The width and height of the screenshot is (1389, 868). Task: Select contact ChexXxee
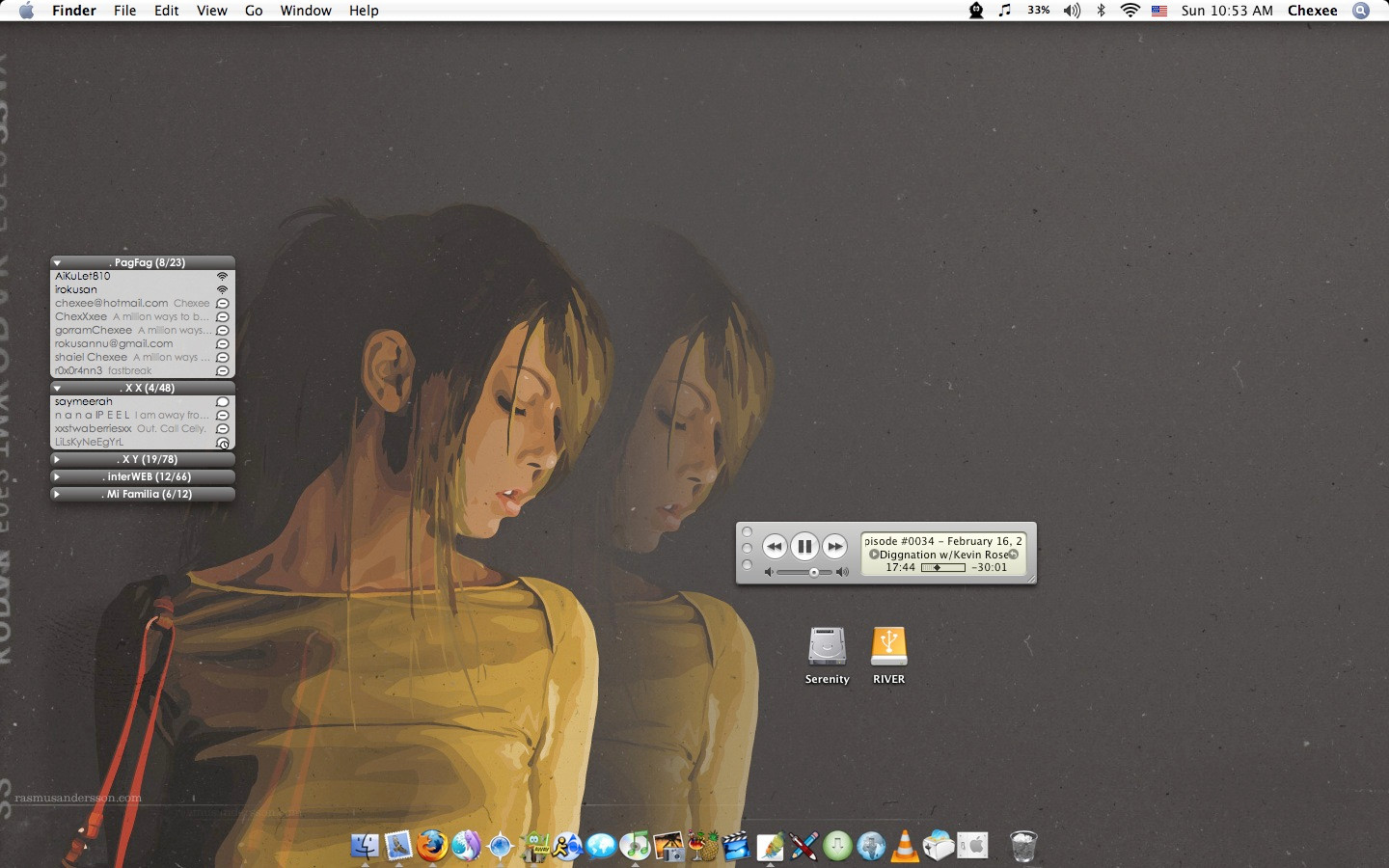(142, 316)
